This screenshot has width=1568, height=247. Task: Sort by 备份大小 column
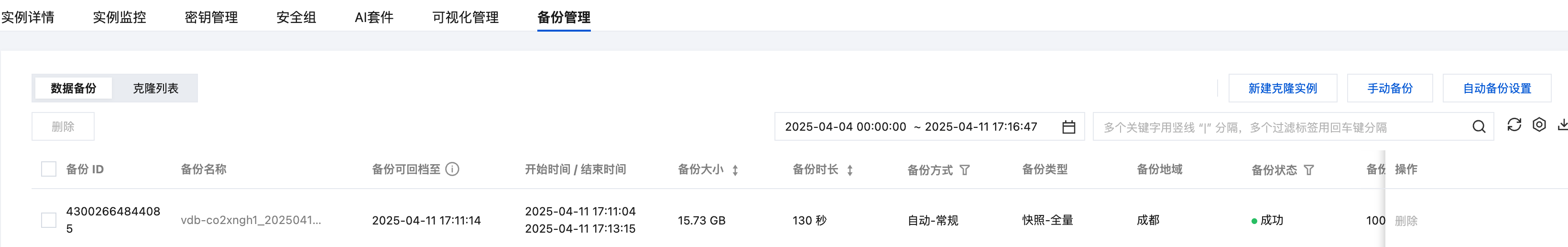pyautogui.click(x=735, y=170)
